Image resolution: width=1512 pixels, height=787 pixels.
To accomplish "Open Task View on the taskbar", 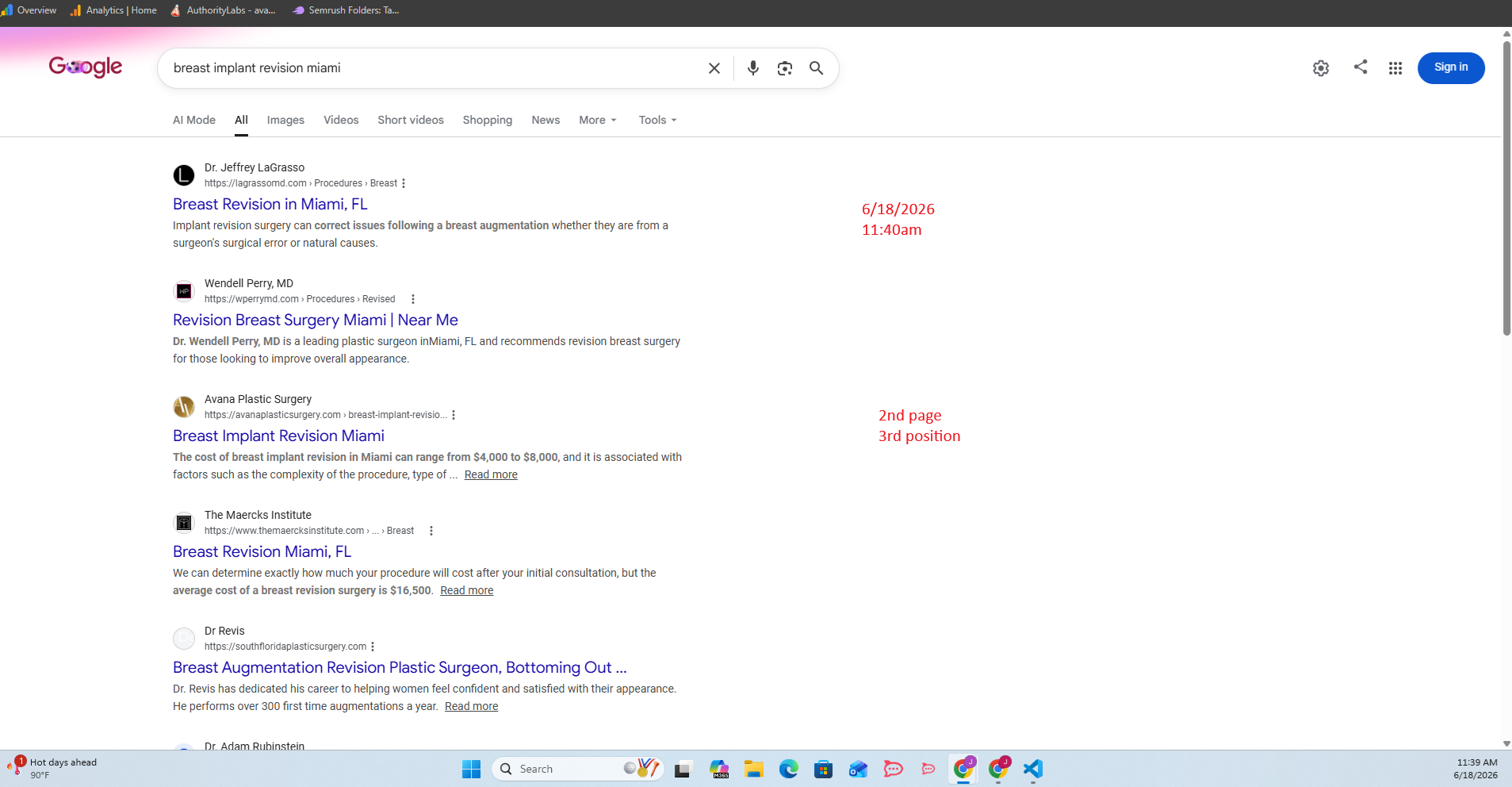I will pos(683,769).
